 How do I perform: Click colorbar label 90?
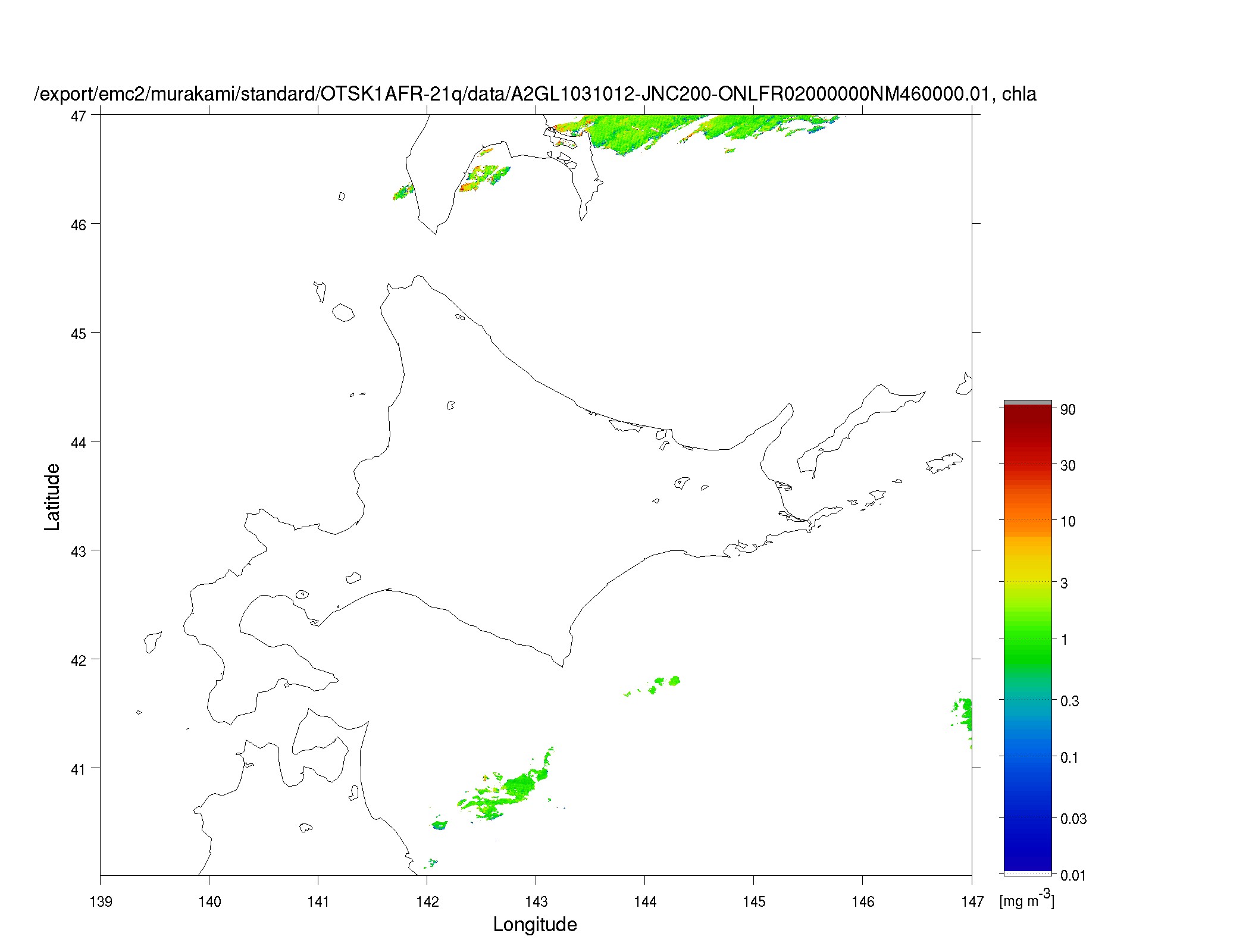(x=1068, y=409)
